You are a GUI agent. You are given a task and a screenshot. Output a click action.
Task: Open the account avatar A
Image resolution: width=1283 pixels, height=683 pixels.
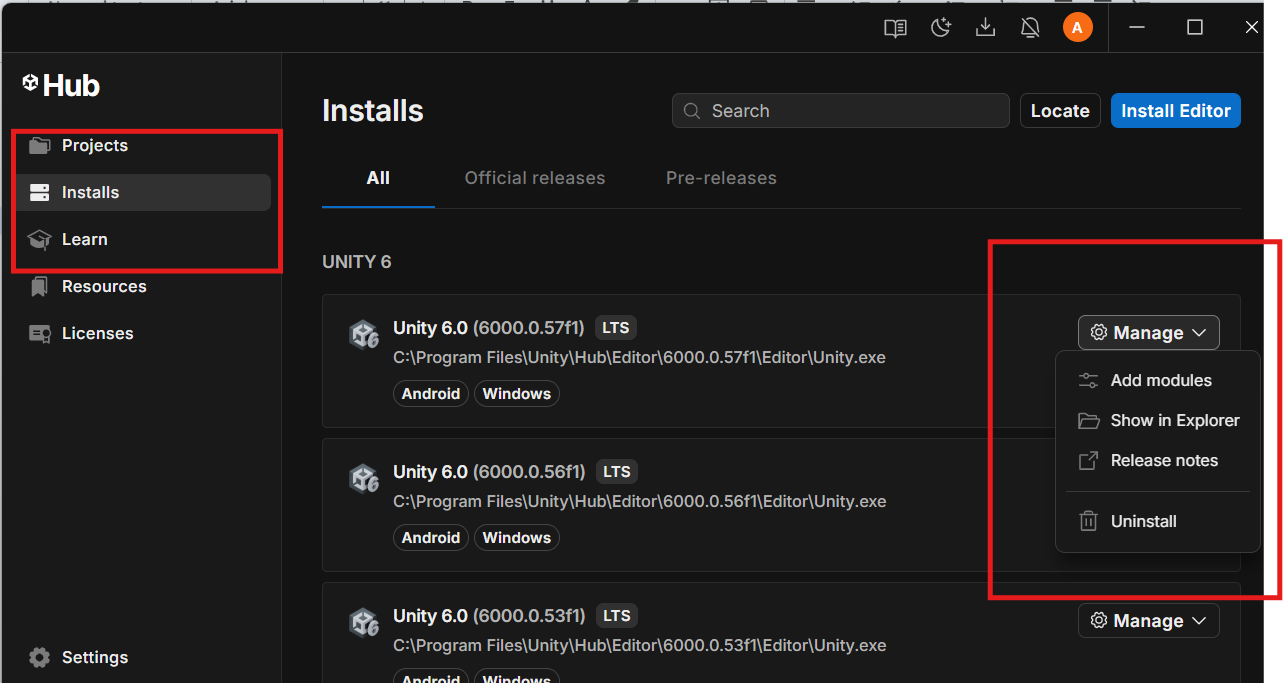tap(1077, 28)
